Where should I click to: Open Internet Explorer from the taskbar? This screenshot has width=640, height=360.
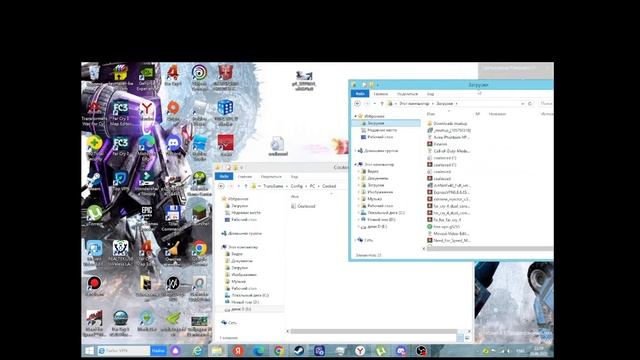click(198, 351)
